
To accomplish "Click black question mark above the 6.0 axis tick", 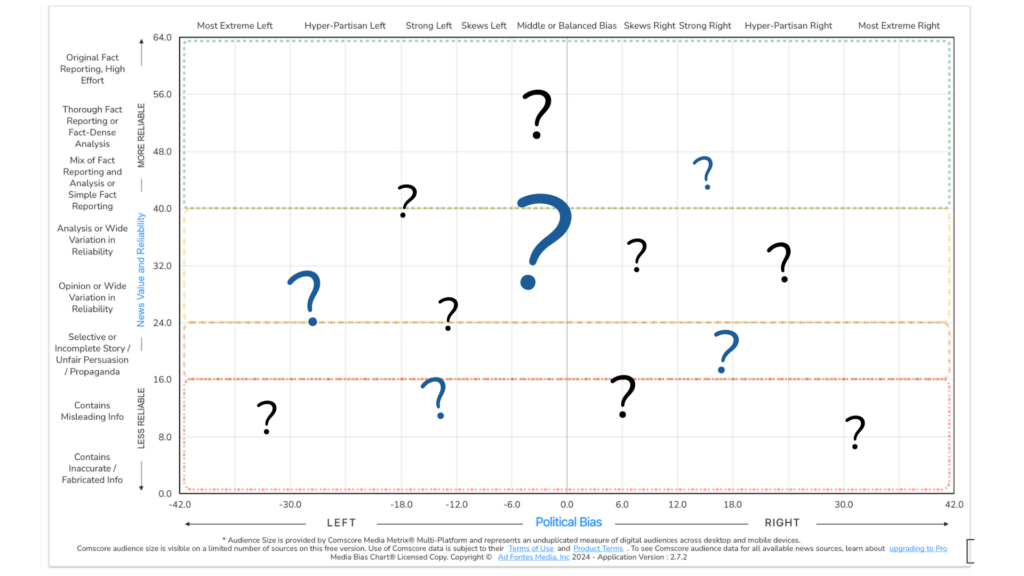I will [x=623, y=396].
